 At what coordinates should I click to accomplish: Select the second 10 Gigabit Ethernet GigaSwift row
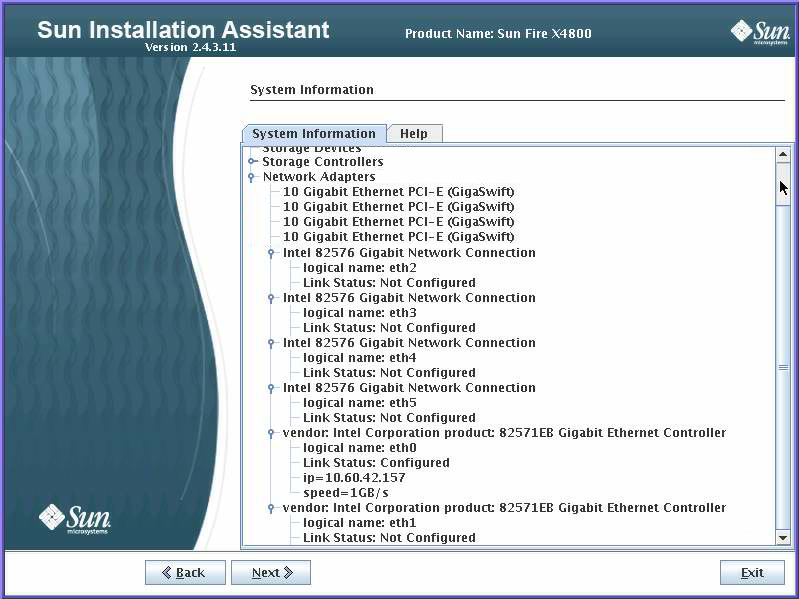coord(398,207)
